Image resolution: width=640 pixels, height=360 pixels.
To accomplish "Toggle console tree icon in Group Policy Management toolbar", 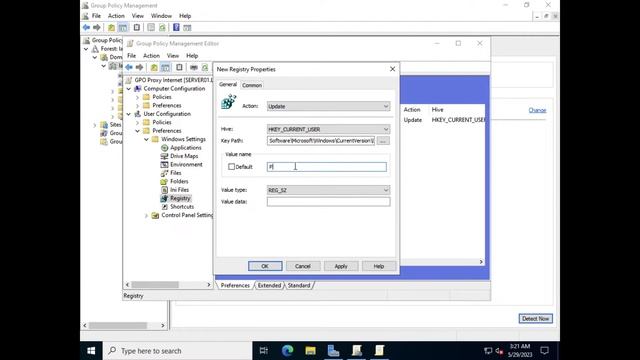I will pos(122,27).
